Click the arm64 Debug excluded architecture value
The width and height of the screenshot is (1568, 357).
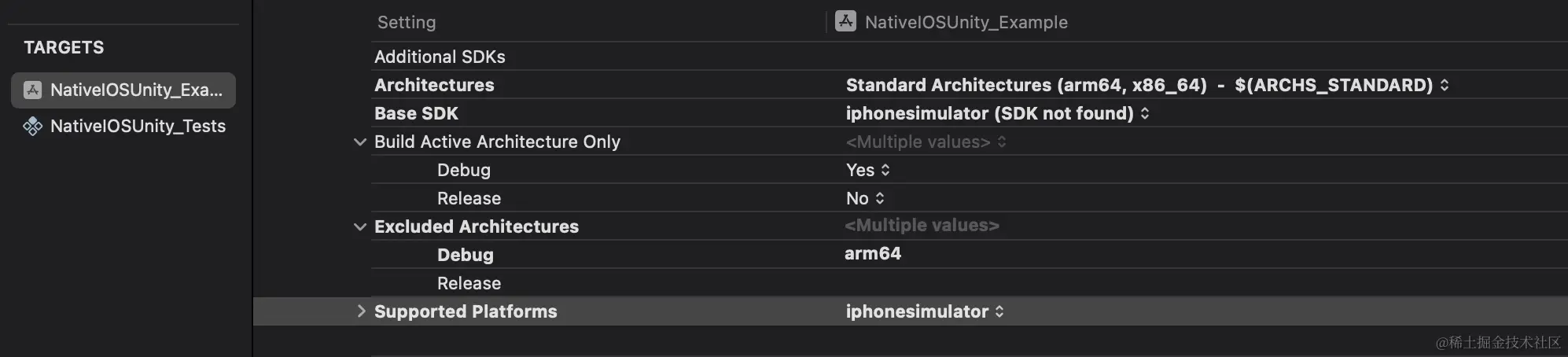[873, 253]
